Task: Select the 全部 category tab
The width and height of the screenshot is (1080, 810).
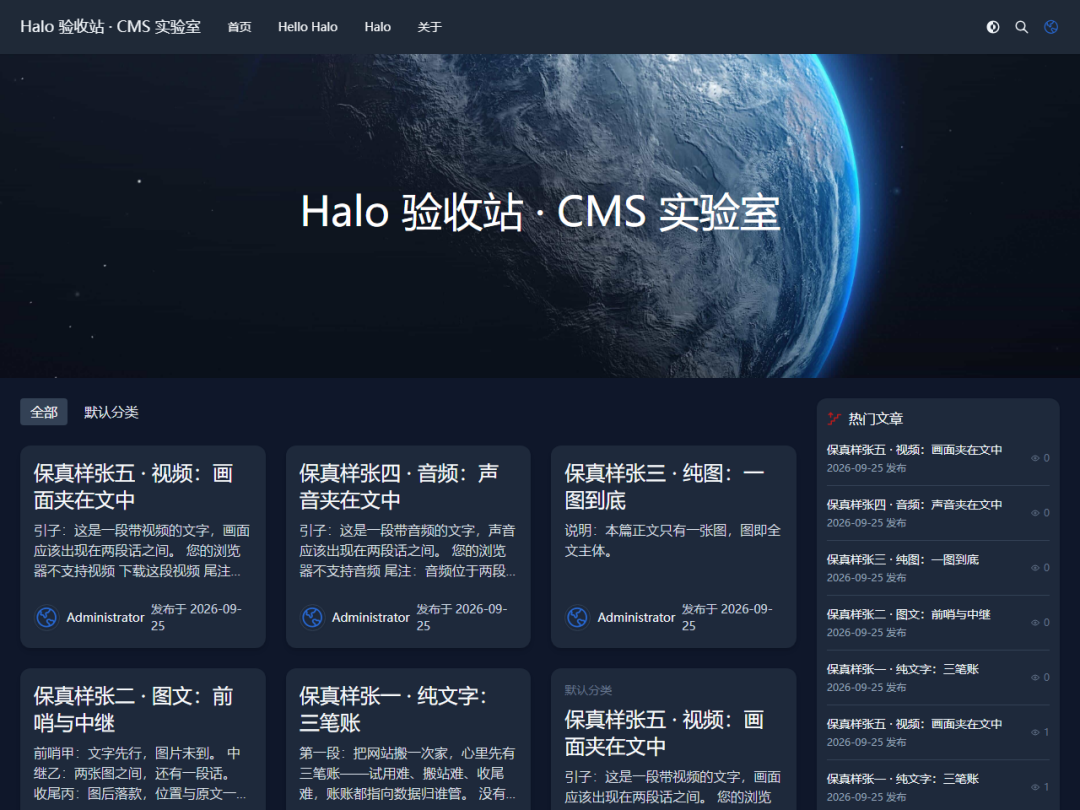Action: coord(44,412)
